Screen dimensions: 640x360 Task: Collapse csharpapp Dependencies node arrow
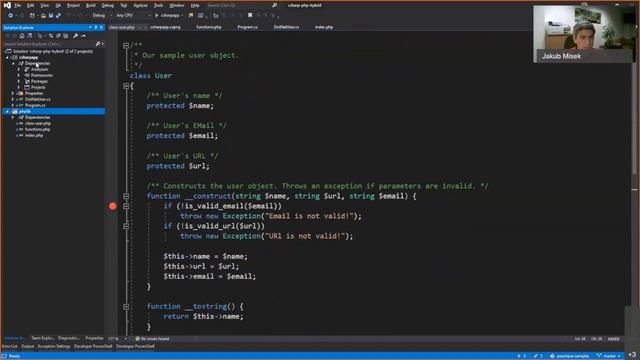(13, 64)
